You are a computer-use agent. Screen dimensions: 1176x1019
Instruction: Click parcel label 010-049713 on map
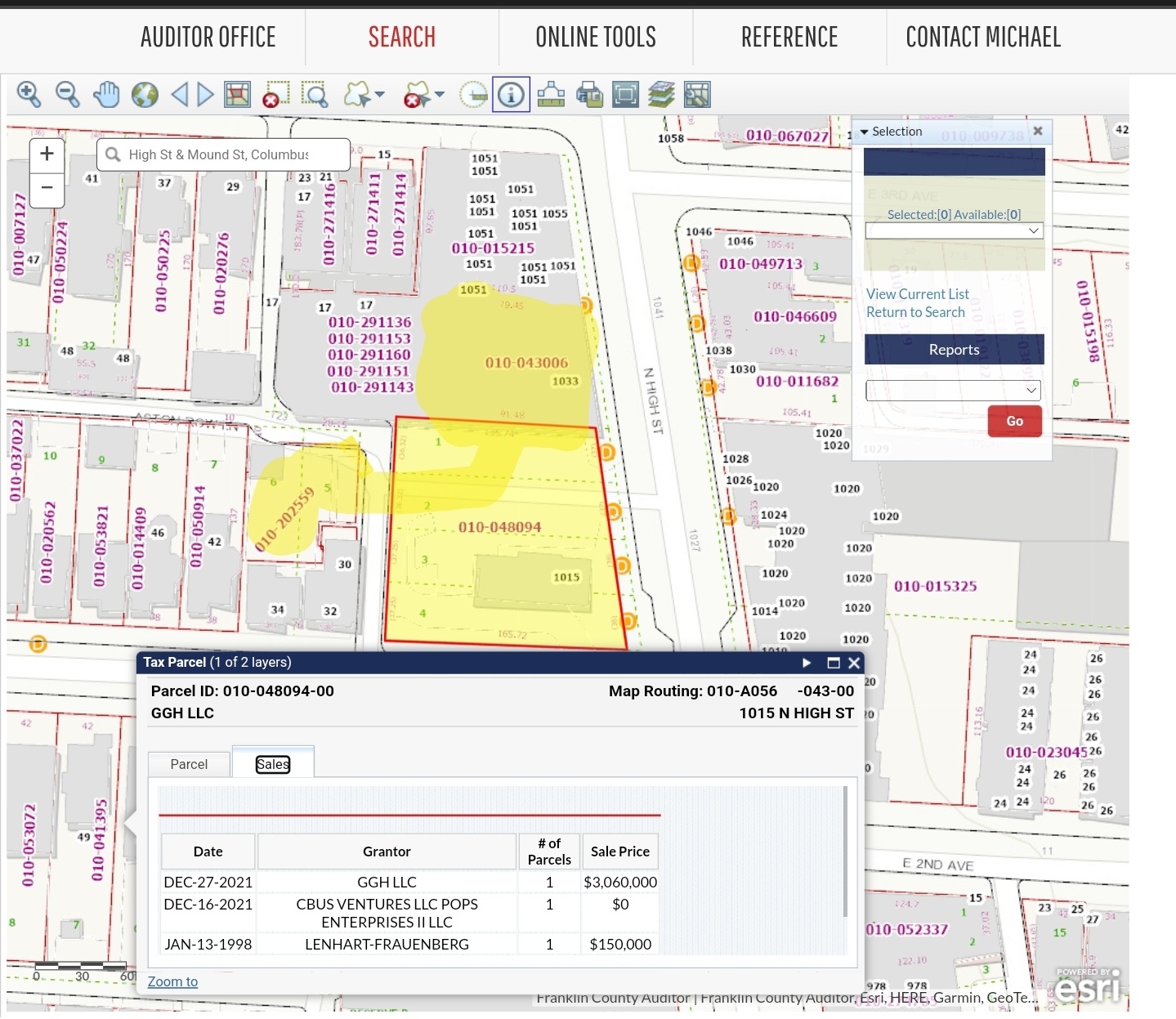(761, 264)
